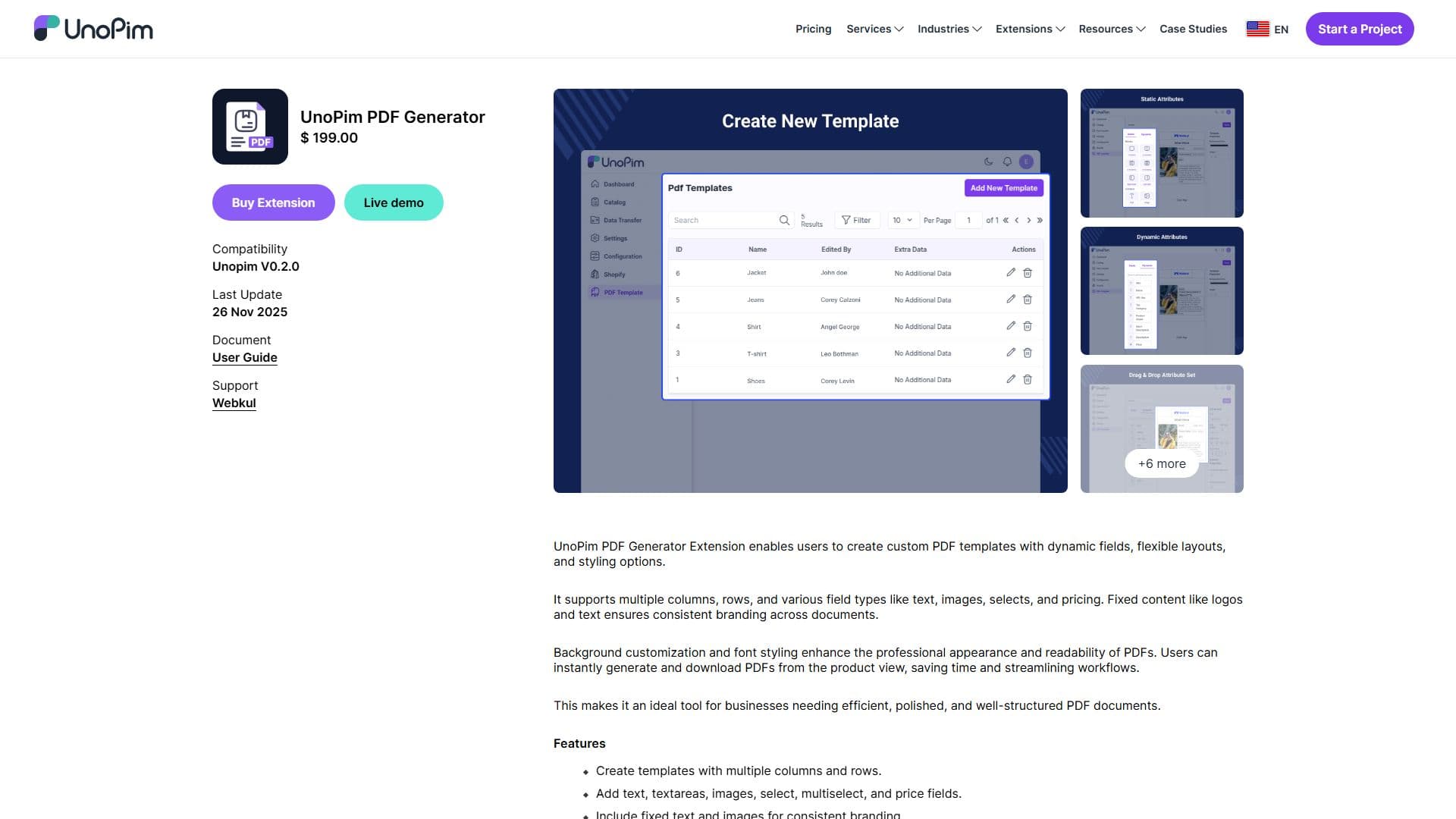Click the edit pencil for Jacket row

(1010, 272)
